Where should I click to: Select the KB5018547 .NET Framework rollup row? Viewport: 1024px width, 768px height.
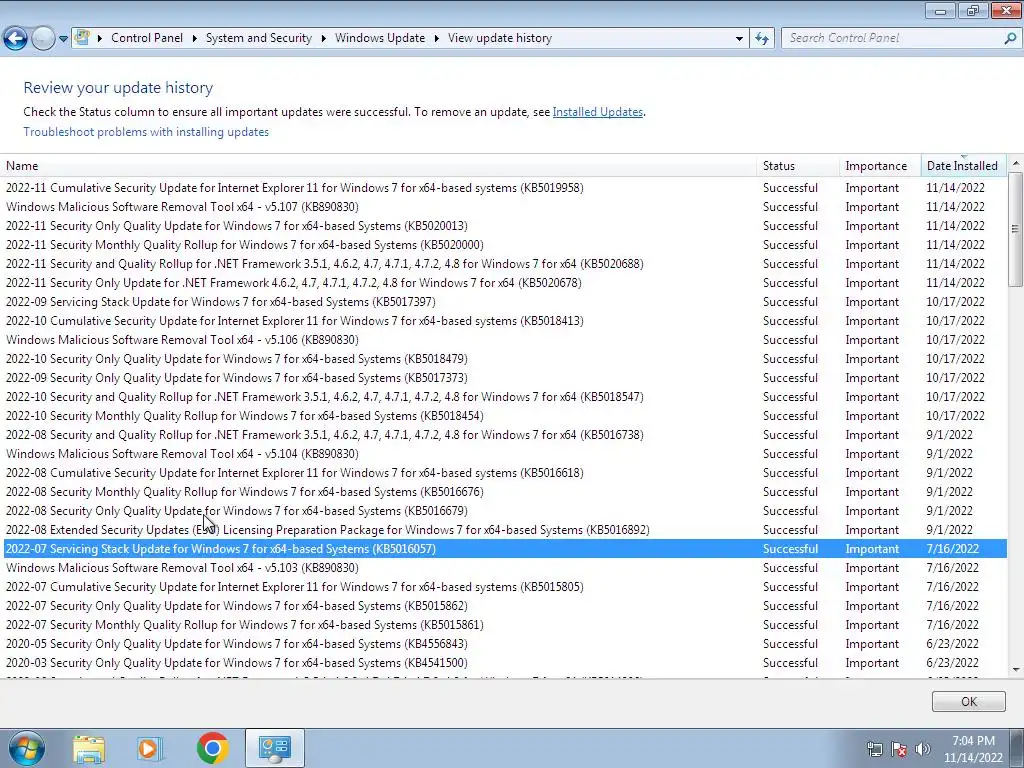[x=504, y=396]
